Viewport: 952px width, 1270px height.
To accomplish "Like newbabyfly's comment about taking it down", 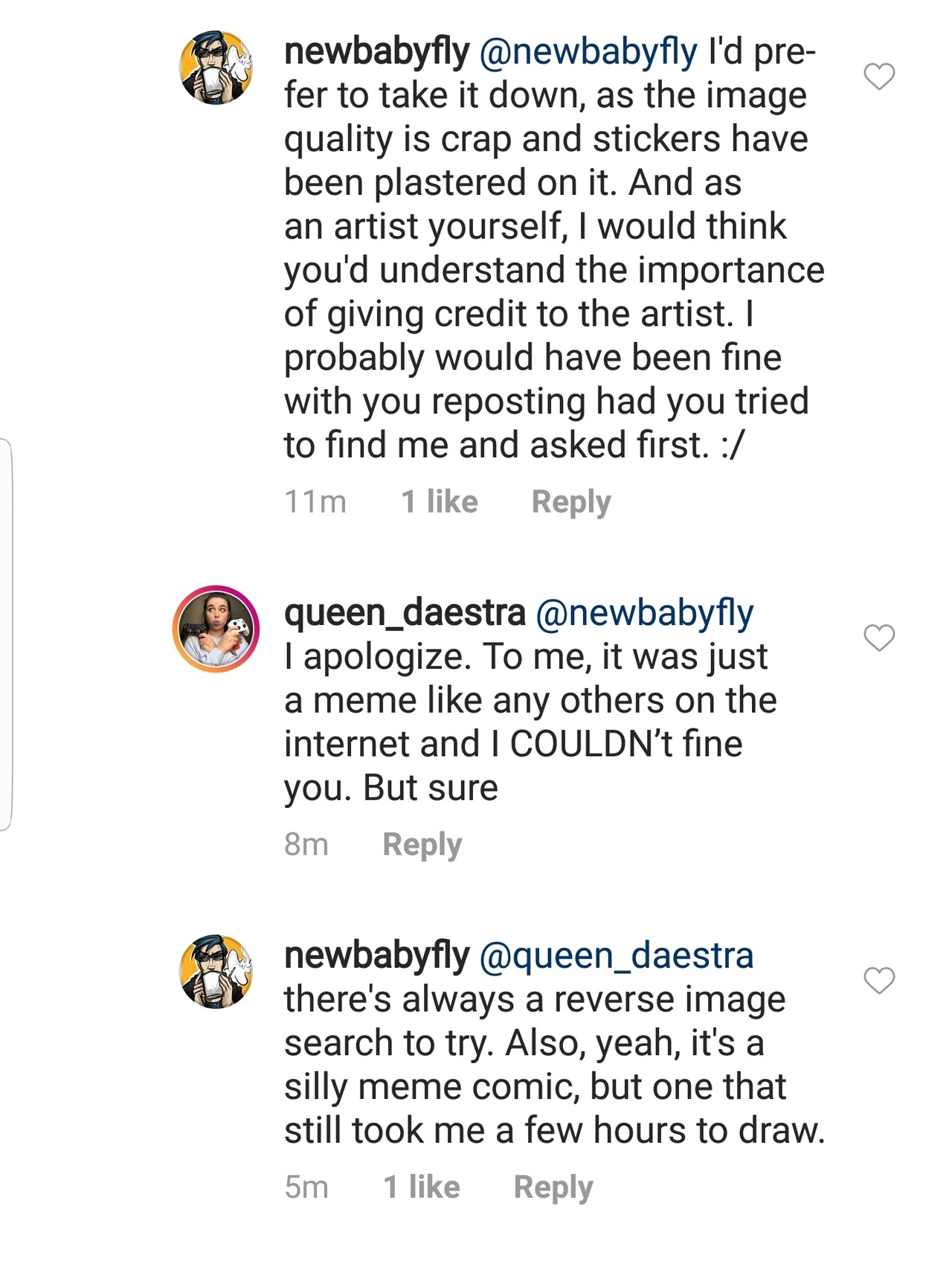I will coord(879,76).
